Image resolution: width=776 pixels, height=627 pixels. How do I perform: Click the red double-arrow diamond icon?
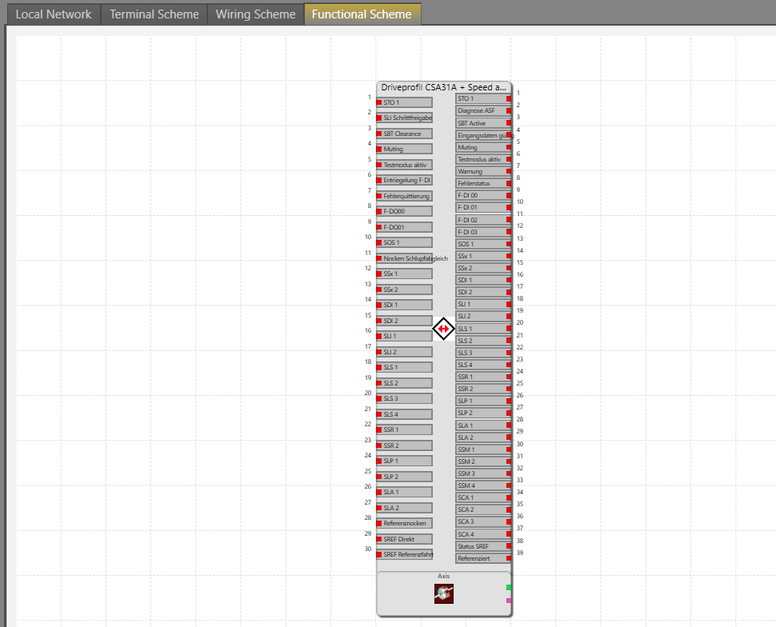pos(444,329)
